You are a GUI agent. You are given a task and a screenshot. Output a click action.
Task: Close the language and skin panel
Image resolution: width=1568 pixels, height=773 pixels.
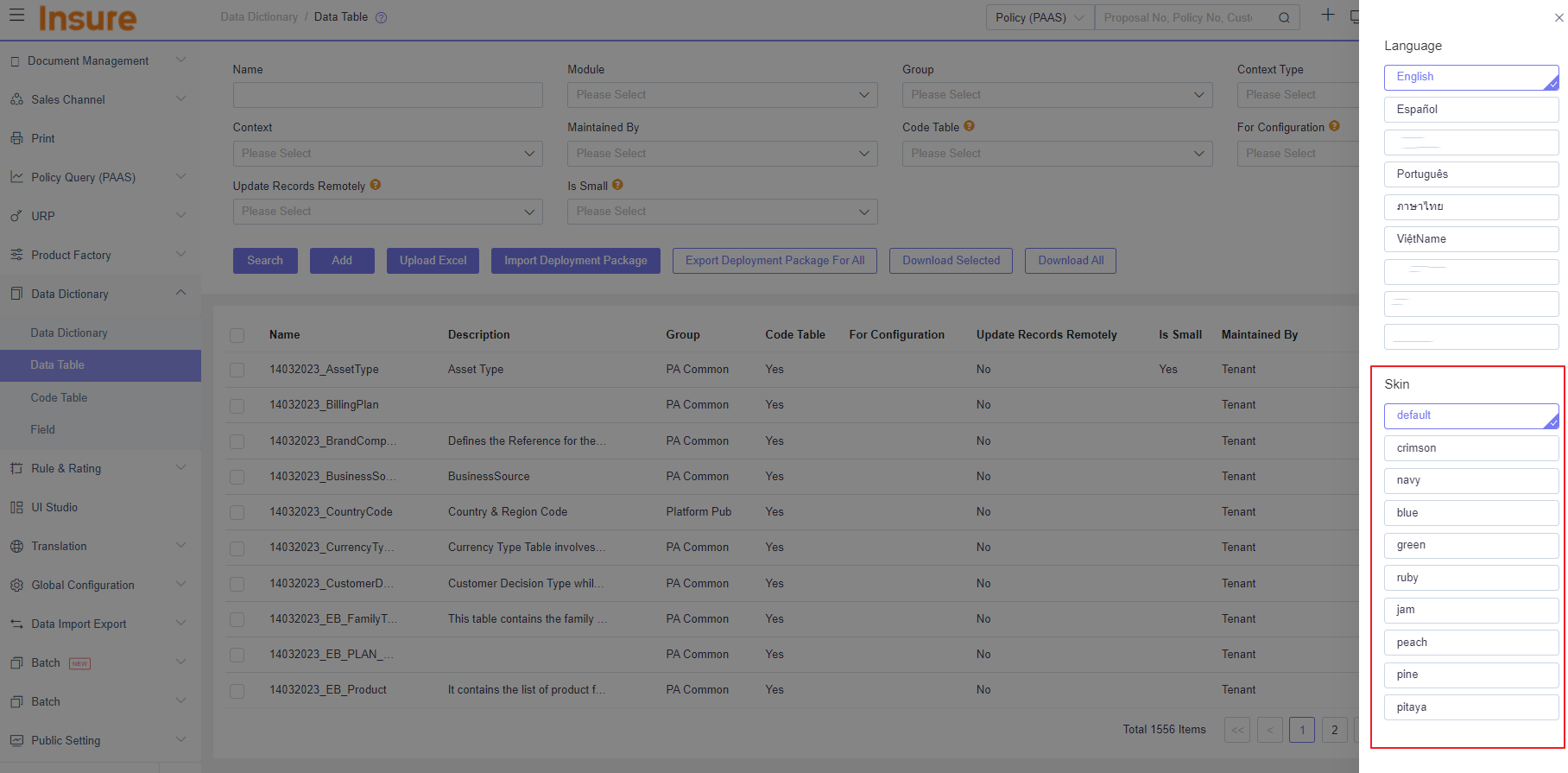tap(1559, 17)
